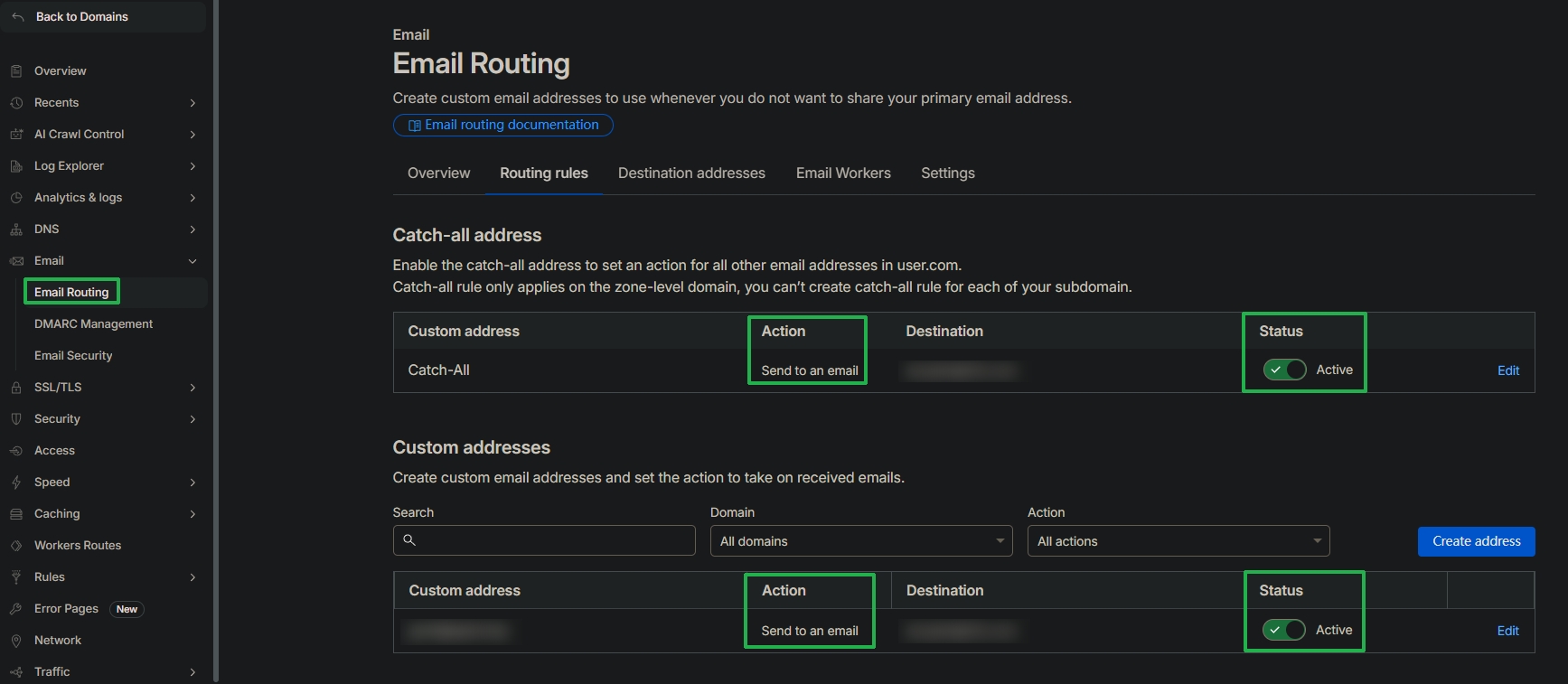
Task: Disable the Catch-All rule status toggle
Action: click(1284, 370)
